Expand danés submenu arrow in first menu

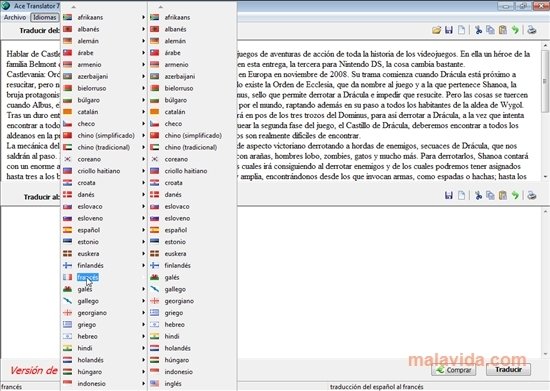(143, 194)
